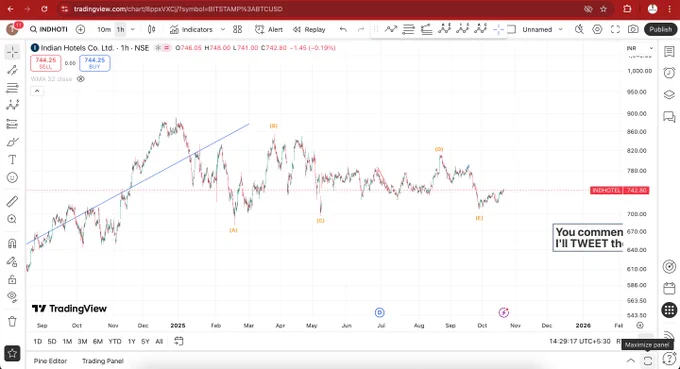Screen dimensions: 680x369
Task: Create an Alert
Action: pyautogui.click(x=269, y=29)
